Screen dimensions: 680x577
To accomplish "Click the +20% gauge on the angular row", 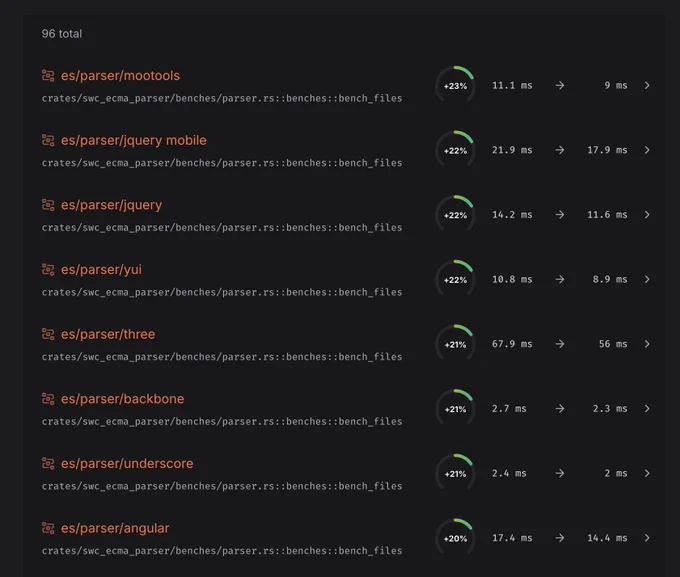I will (455, 537).
